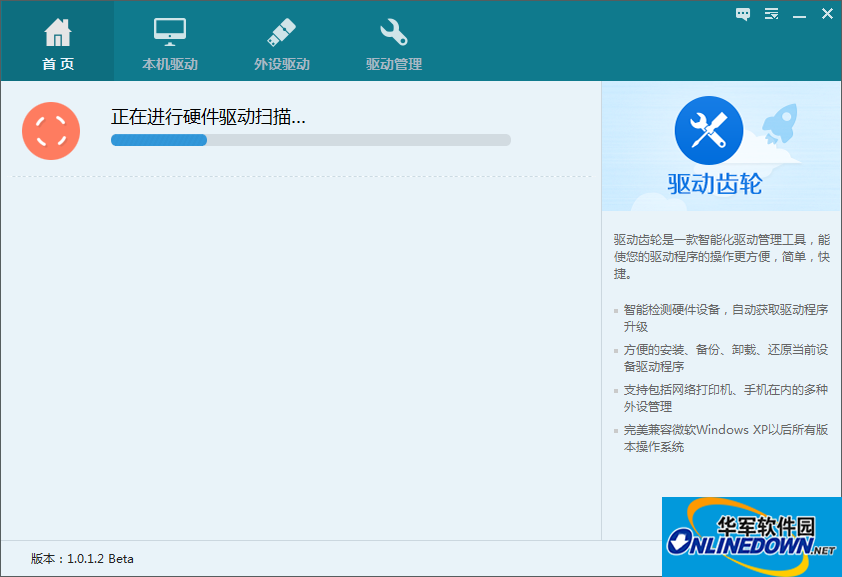
Task: Open the 驱动管理 tab
Action: [x=394, y=44]
